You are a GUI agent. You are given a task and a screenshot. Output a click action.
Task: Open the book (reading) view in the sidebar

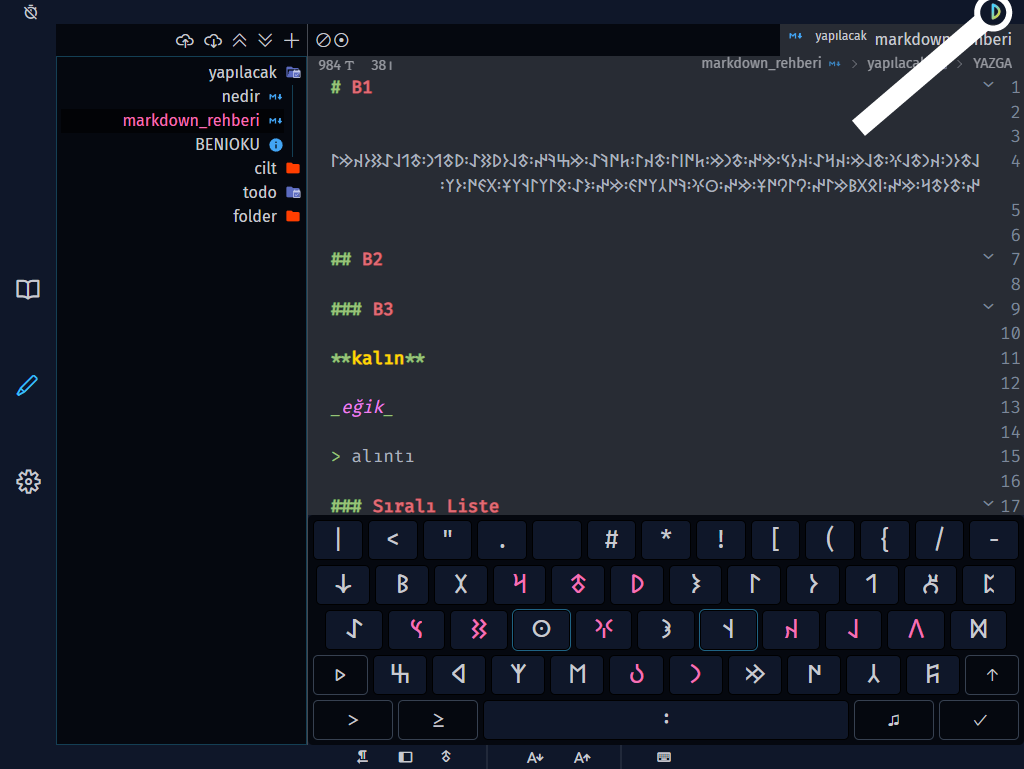coord(28,290)
